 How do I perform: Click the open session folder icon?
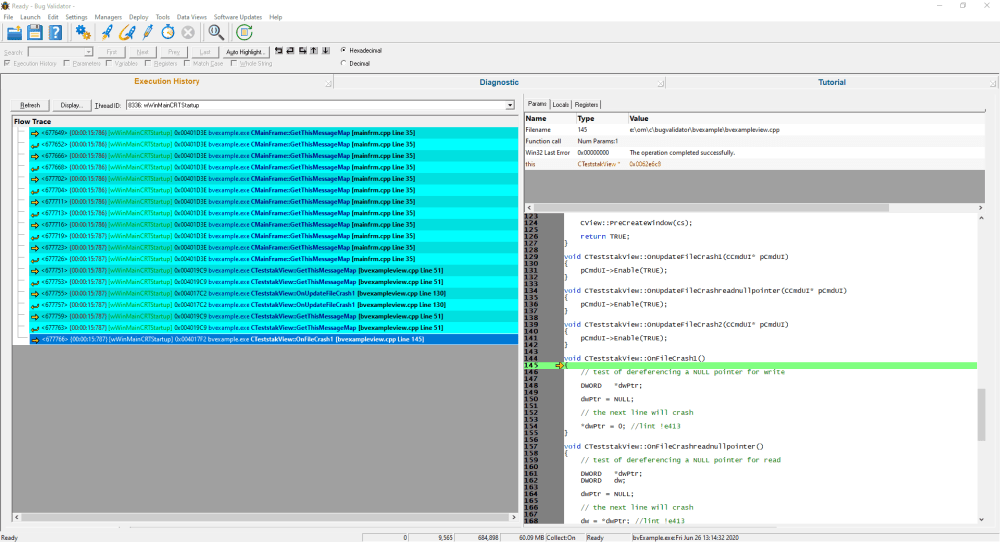click(x=14, y=33)
